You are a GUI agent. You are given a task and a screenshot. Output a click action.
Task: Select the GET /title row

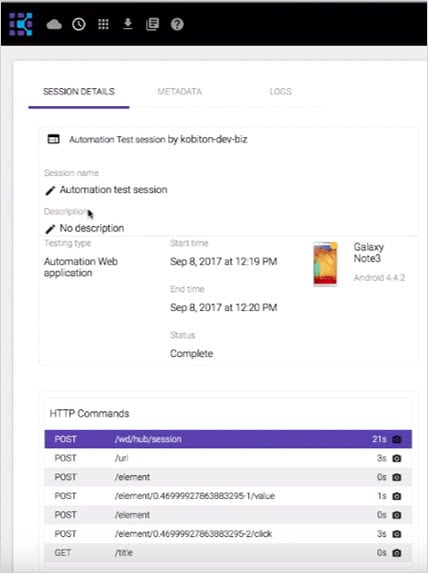(x=228, y=553)
